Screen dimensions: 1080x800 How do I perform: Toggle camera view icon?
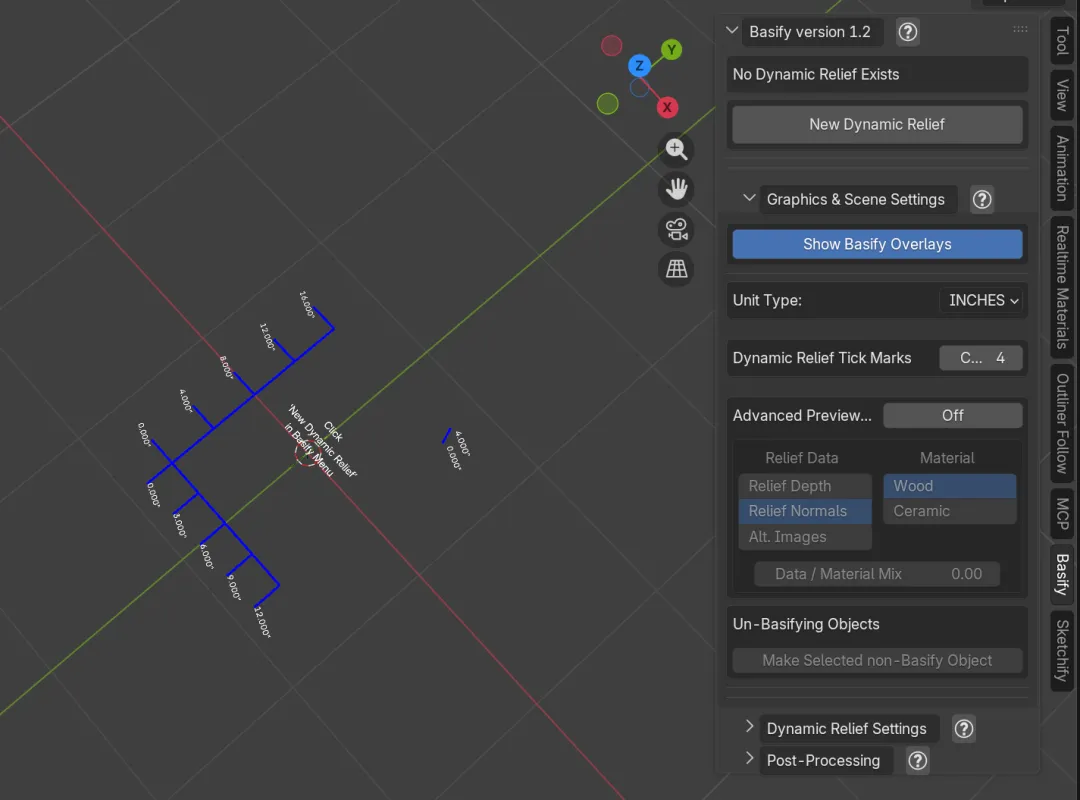tap(676, 229)
